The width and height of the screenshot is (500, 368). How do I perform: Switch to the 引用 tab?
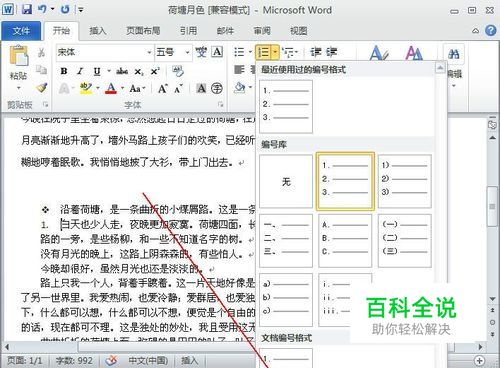188,31
